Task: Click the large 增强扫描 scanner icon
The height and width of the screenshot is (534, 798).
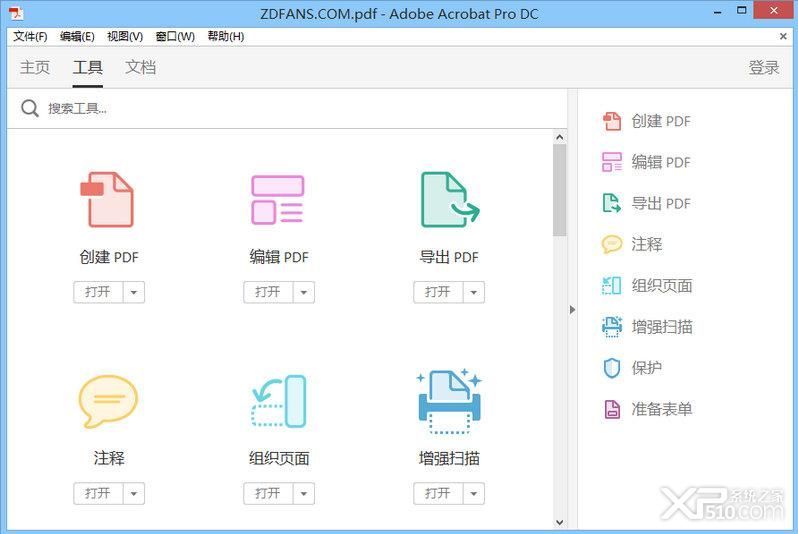Action: click(x=449, y=401)
